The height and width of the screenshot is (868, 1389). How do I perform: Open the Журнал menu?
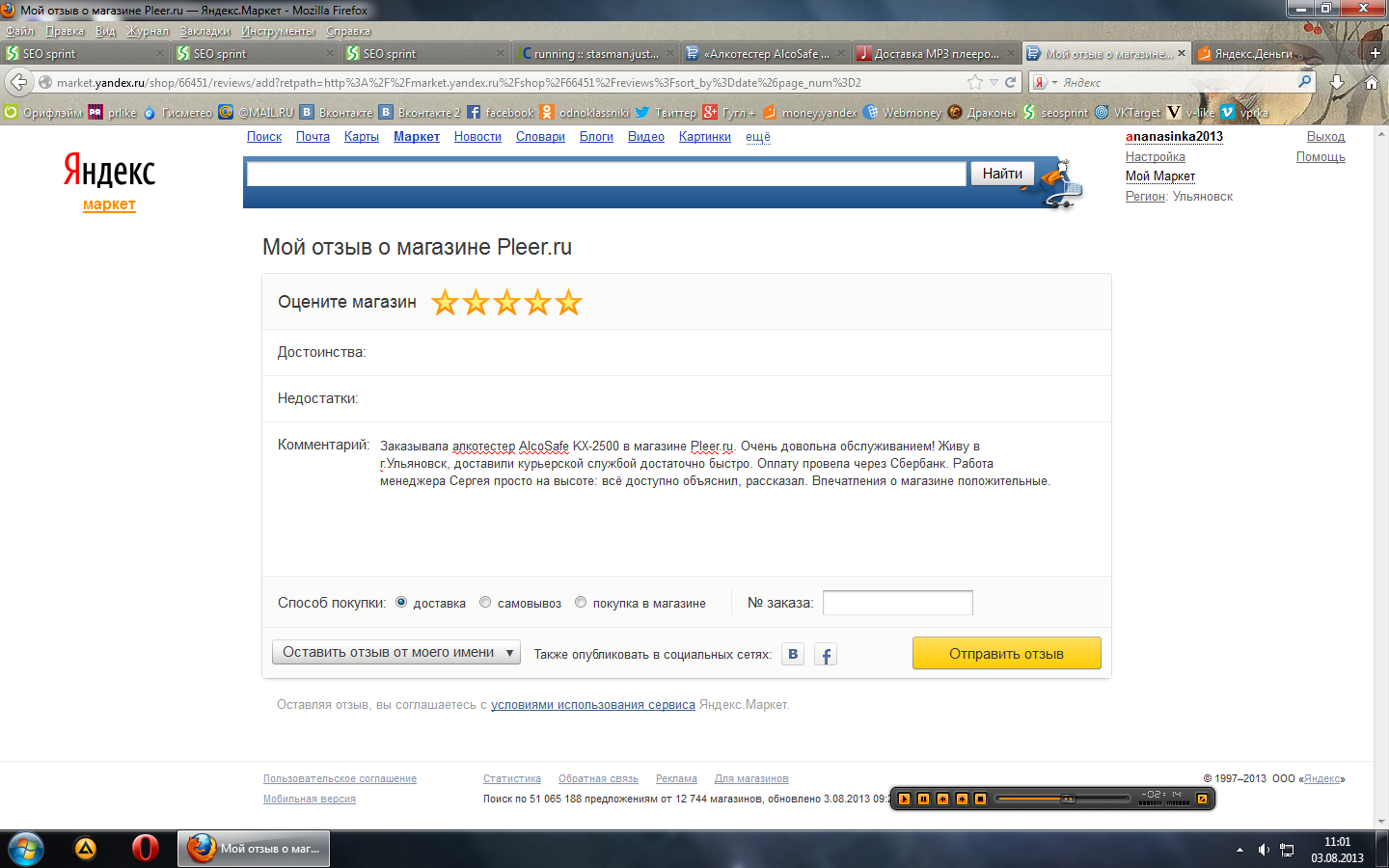148,31
